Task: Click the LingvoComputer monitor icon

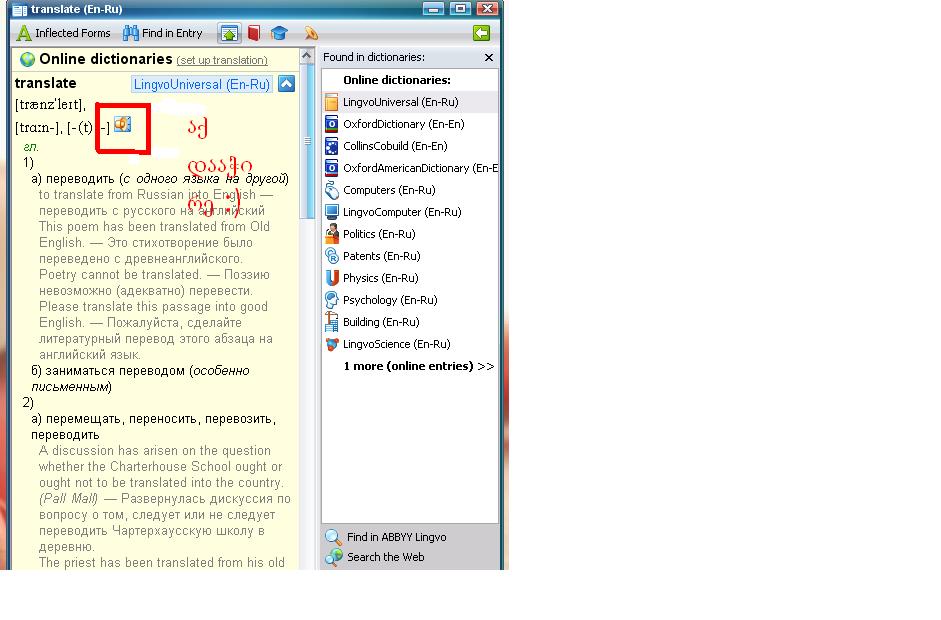Action: click(331, 212)
